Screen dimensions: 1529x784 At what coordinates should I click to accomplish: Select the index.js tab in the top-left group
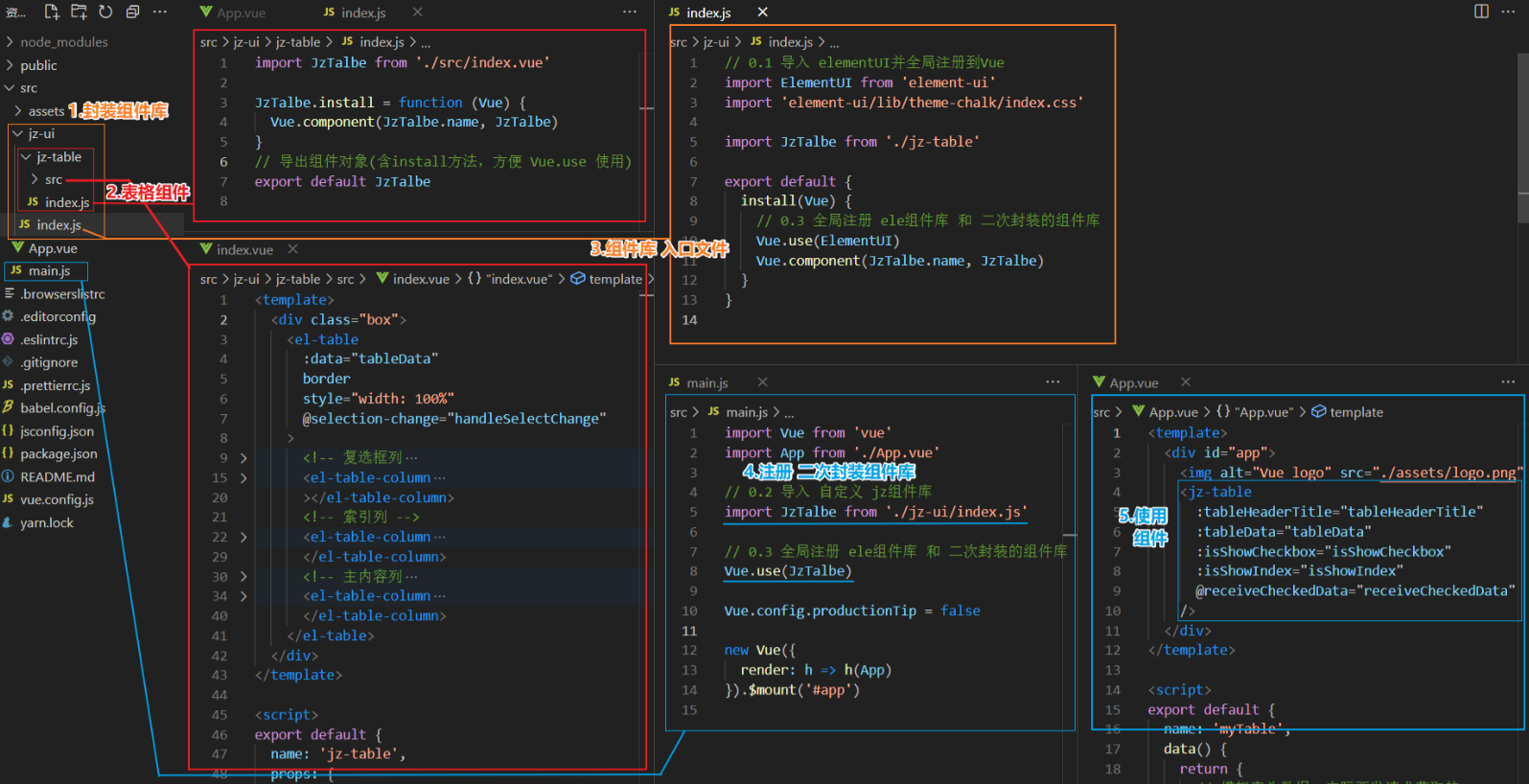(355, 12)
